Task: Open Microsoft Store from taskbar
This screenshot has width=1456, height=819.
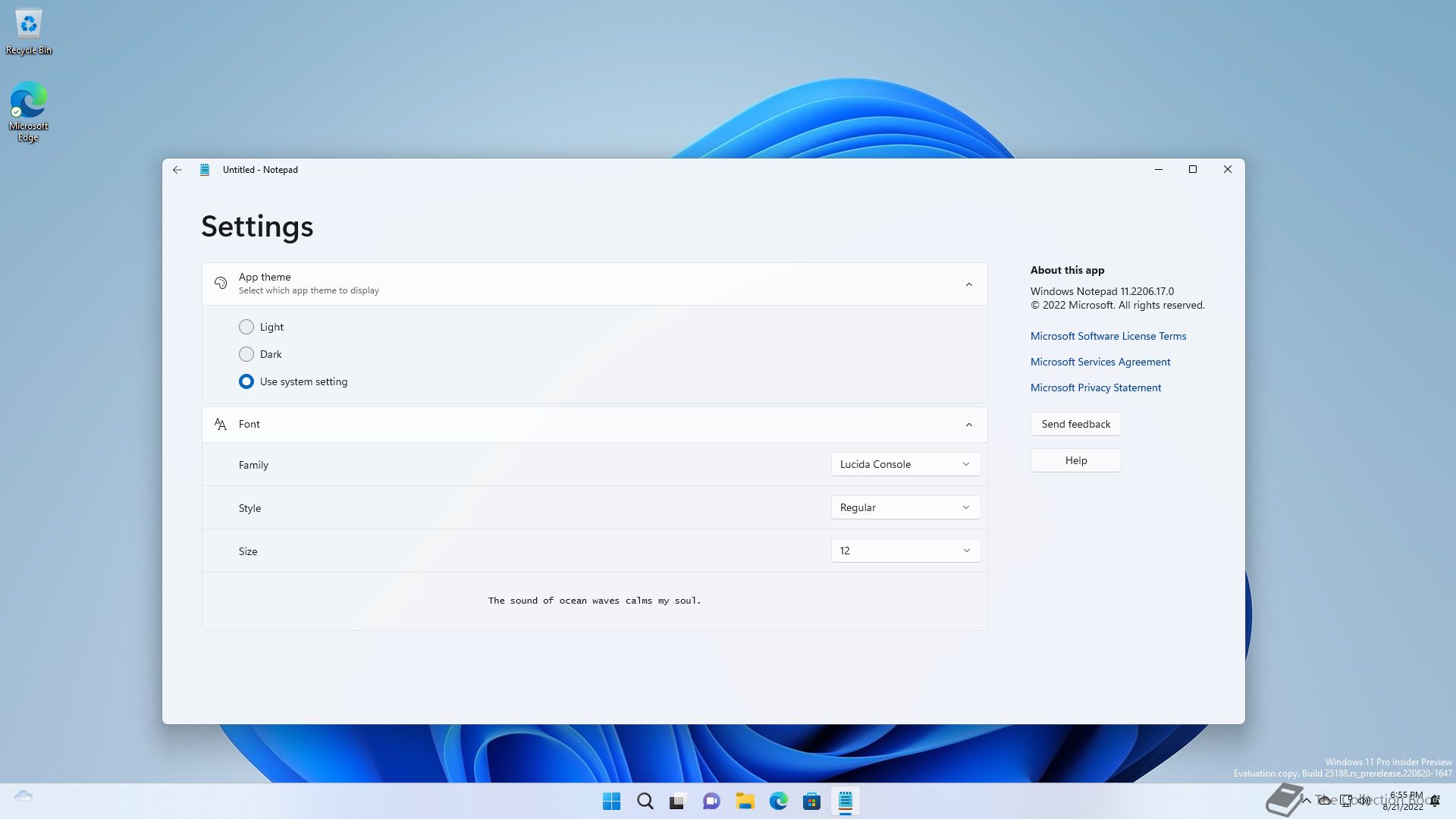Action: coord(811,802)
